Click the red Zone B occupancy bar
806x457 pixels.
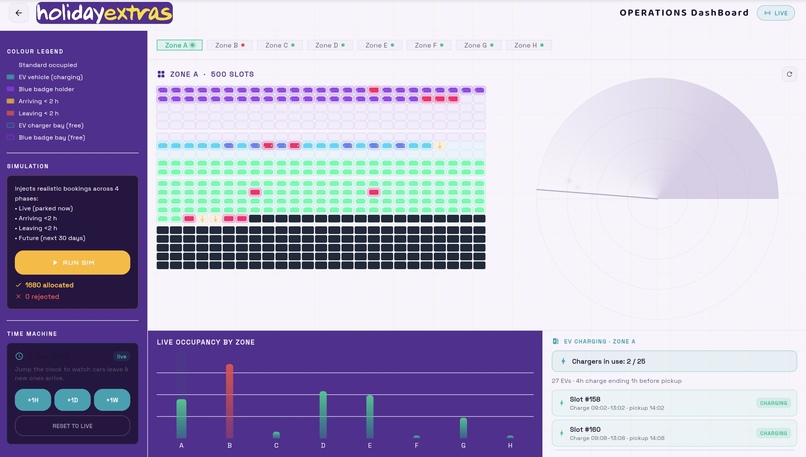tap(229, 401)
